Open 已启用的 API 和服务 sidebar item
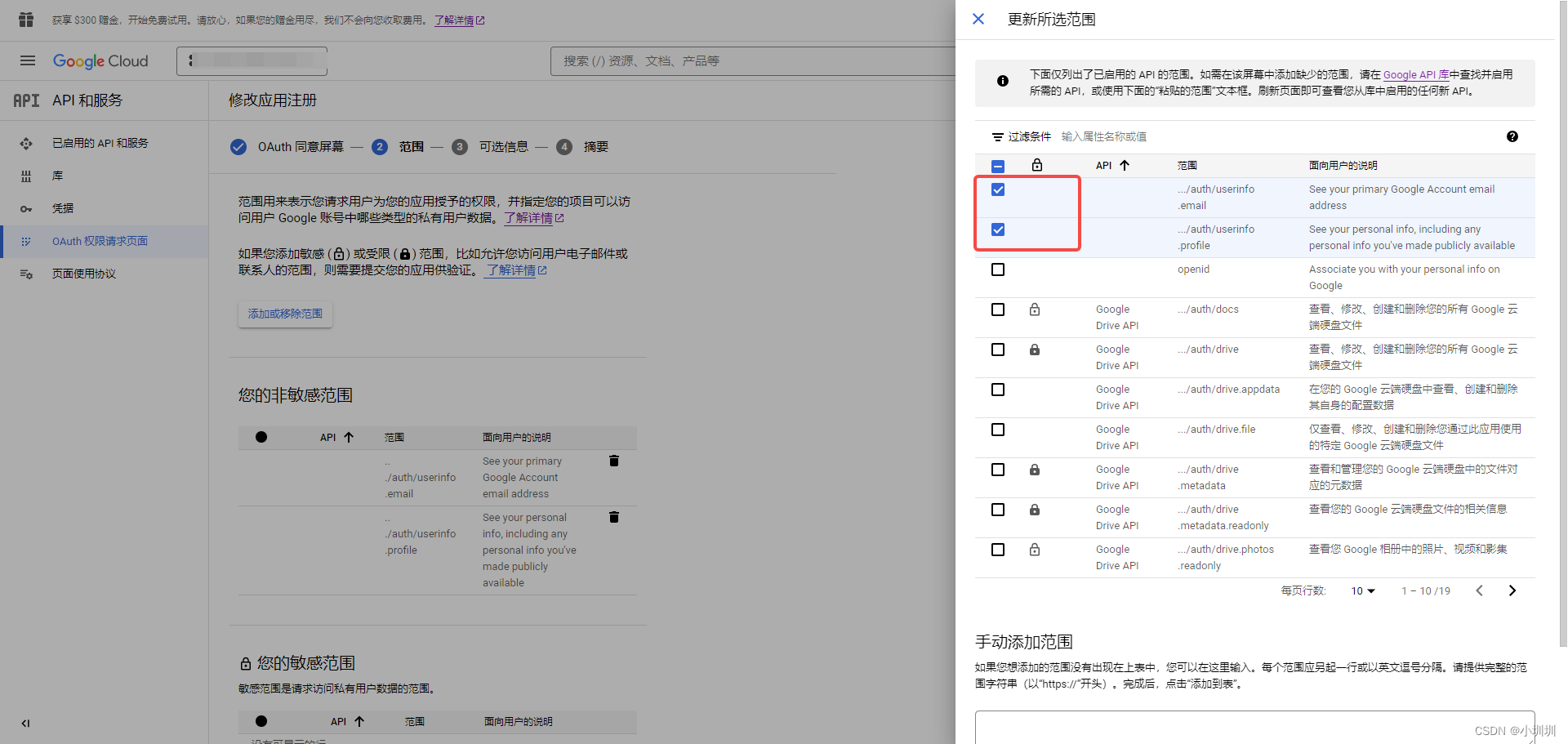The width and height of the screenshot is (1568, 744). coord(100,143)
